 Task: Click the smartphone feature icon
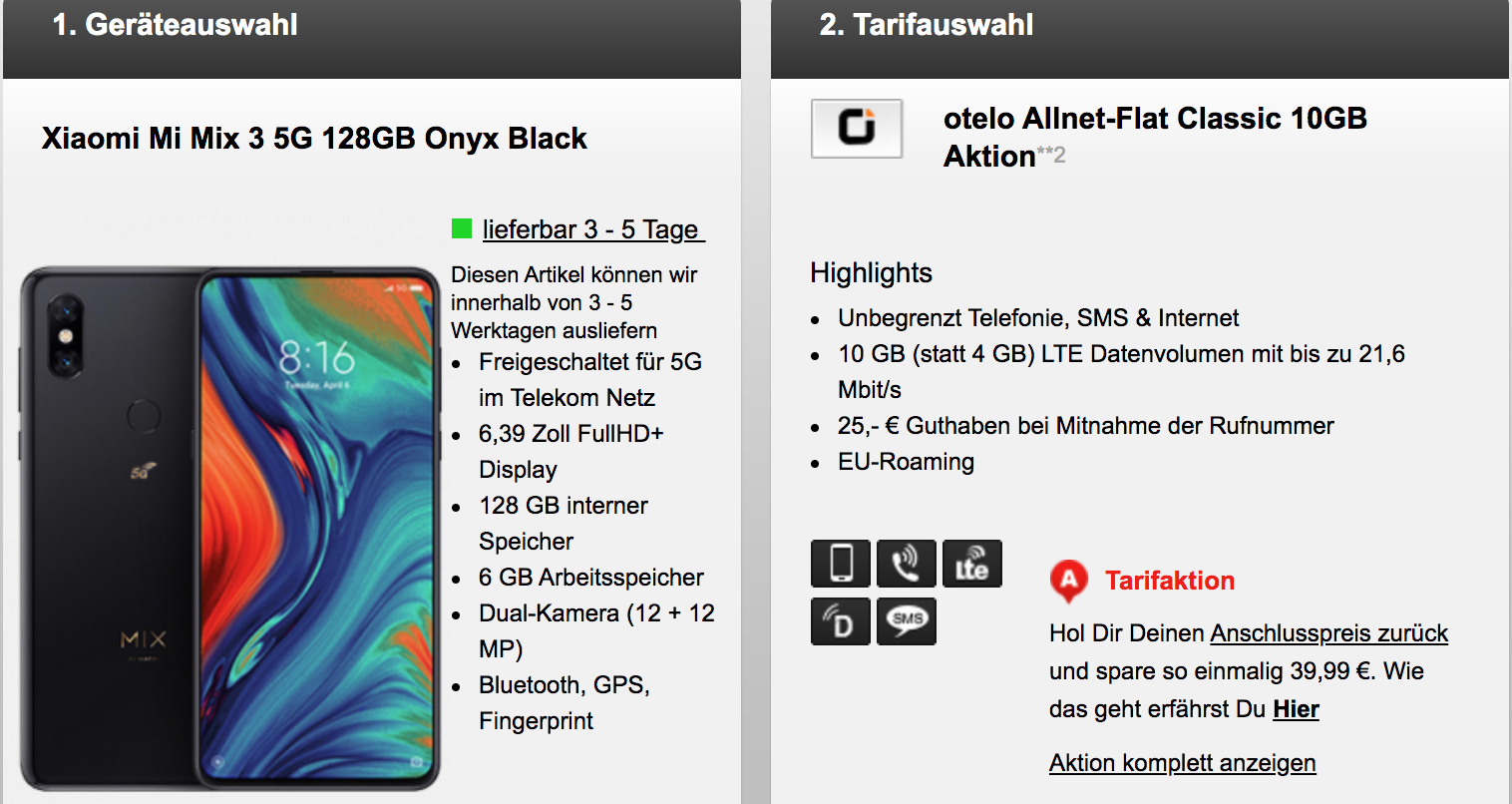pos(841,564)
